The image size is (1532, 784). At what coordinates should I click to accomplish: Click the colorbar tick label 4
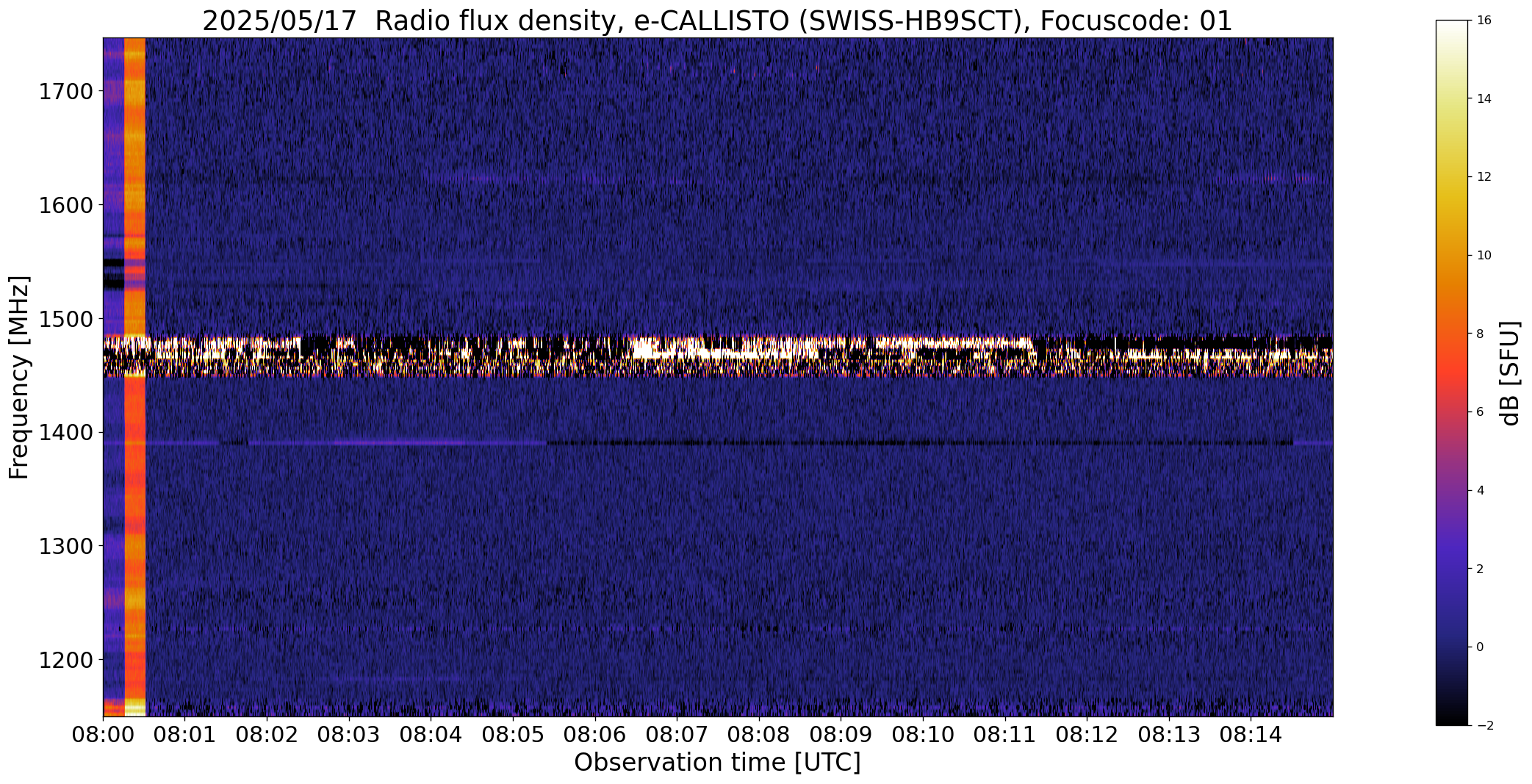(x=1480, y=490)
